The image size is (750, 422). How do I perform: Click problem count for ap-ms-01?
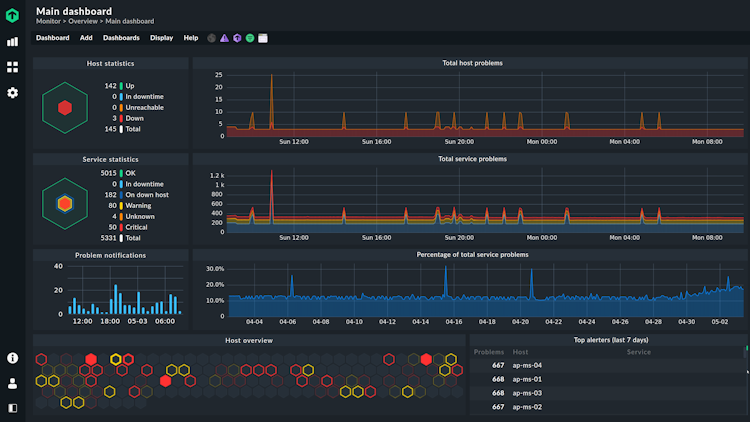(498, 379)
